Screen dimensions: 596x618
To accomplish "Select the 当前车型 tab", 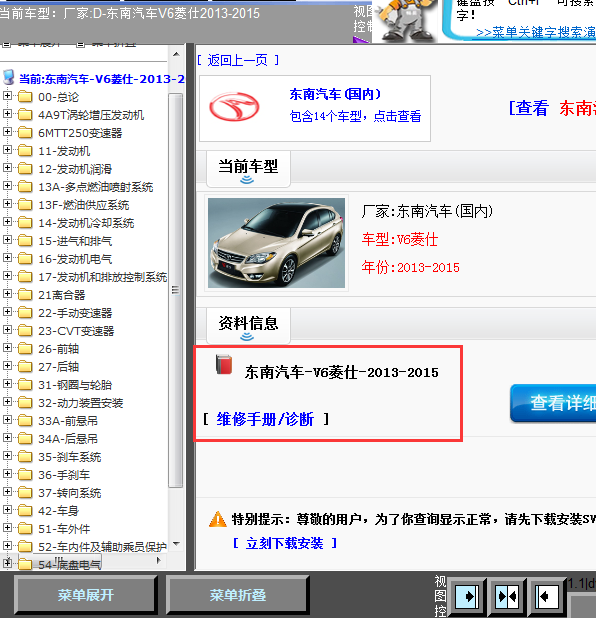I will tap(248, 169).
